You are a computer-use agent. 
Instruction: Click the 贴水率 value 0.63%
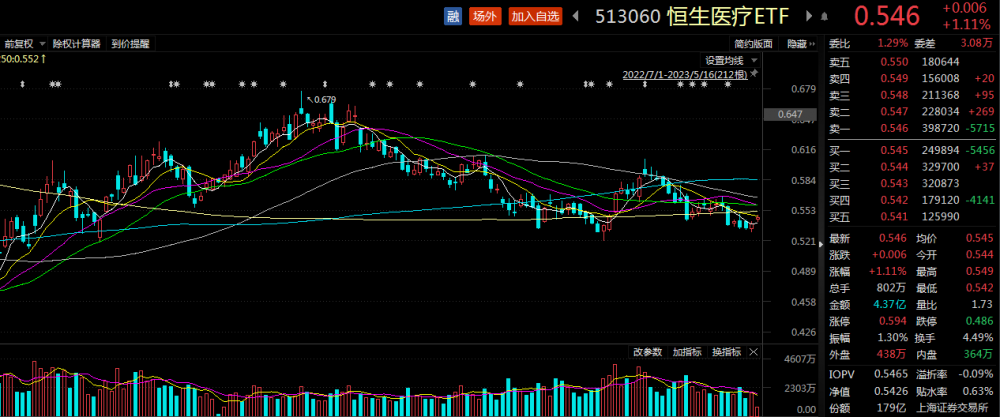pyautogui.click(x=979, y=391)
